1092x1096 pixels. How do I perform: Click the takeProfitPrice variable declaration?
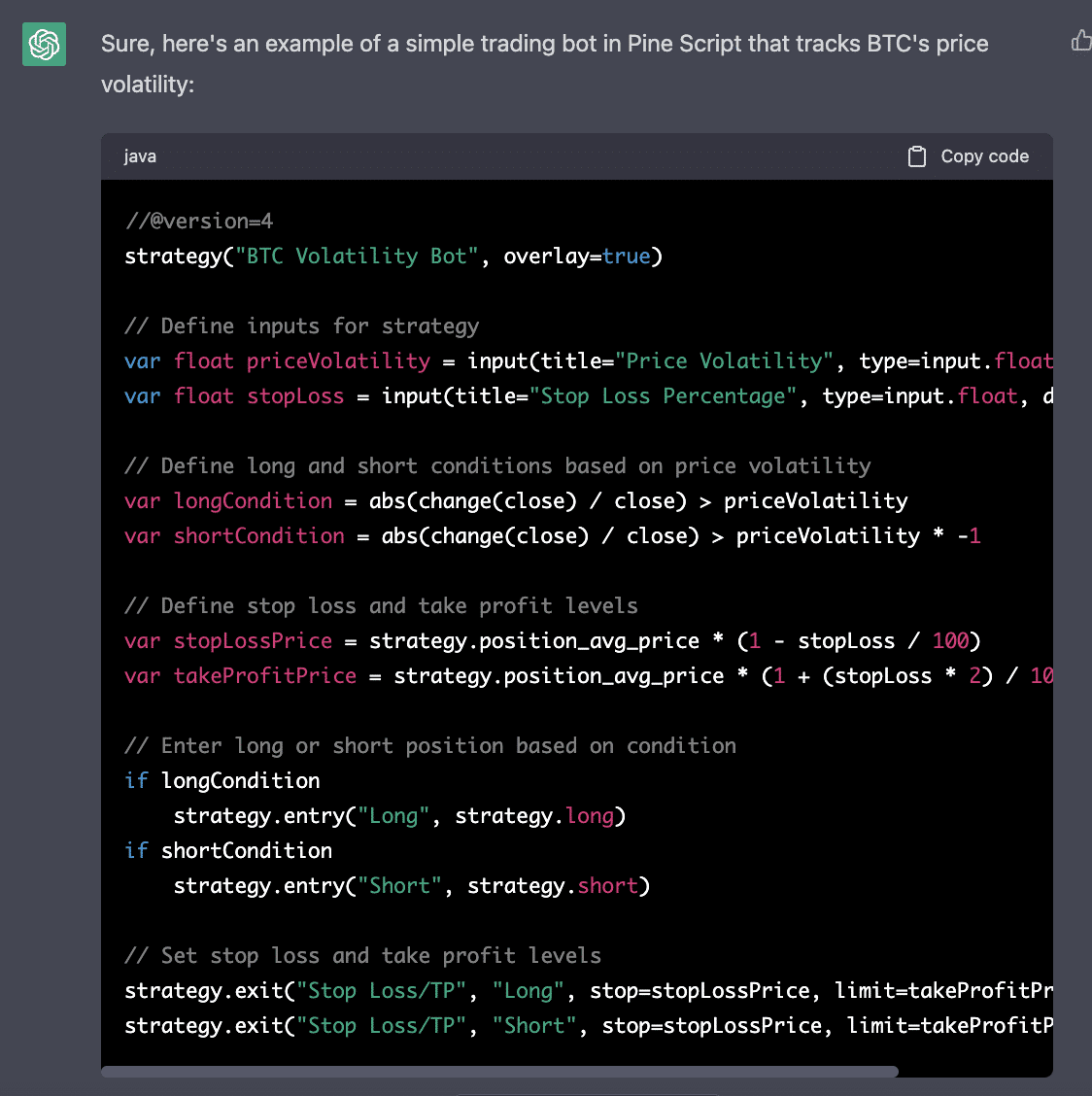pyautogui.click(x=264, y=676)
